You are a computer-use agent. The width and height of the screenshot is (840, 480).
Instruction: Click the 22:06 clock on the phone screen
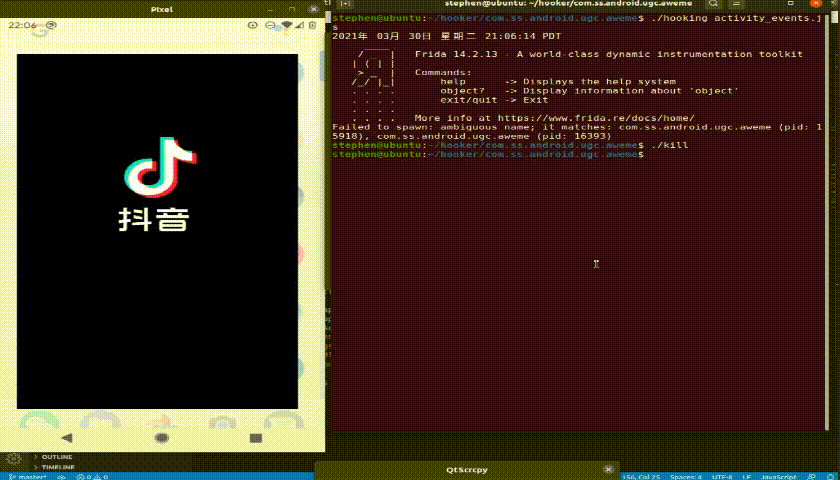[22, 25]
